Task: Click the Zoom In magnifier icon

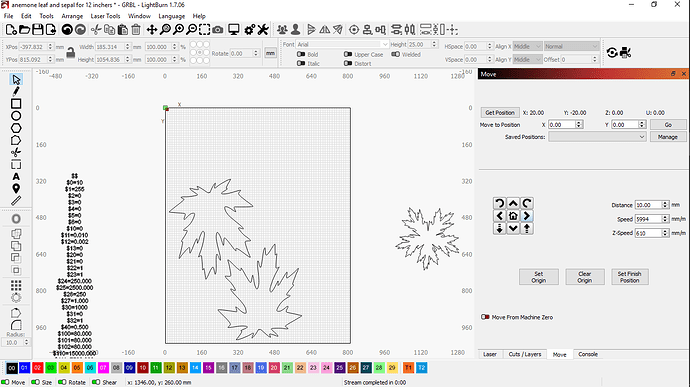Action: 178,29
